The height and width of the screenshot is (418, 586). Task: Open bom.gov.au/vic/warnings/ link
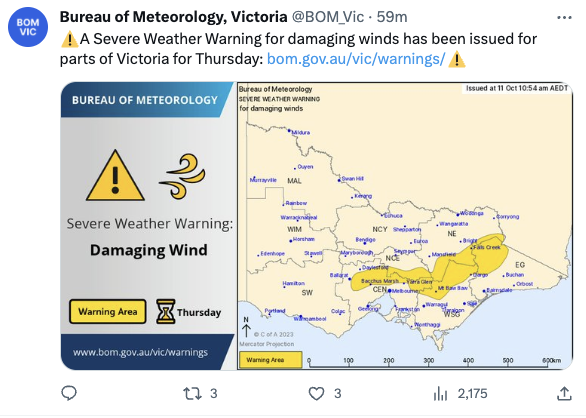click(356, 59)
